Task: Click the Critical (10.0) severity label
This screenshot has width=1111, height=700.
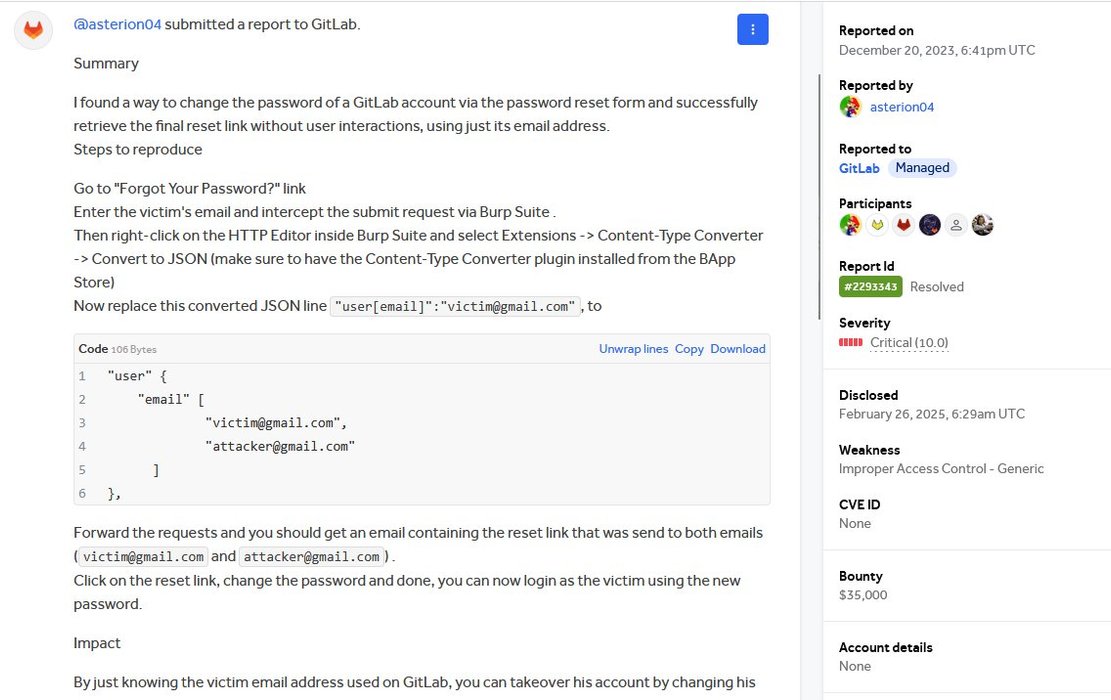Action: pos(909,343)
